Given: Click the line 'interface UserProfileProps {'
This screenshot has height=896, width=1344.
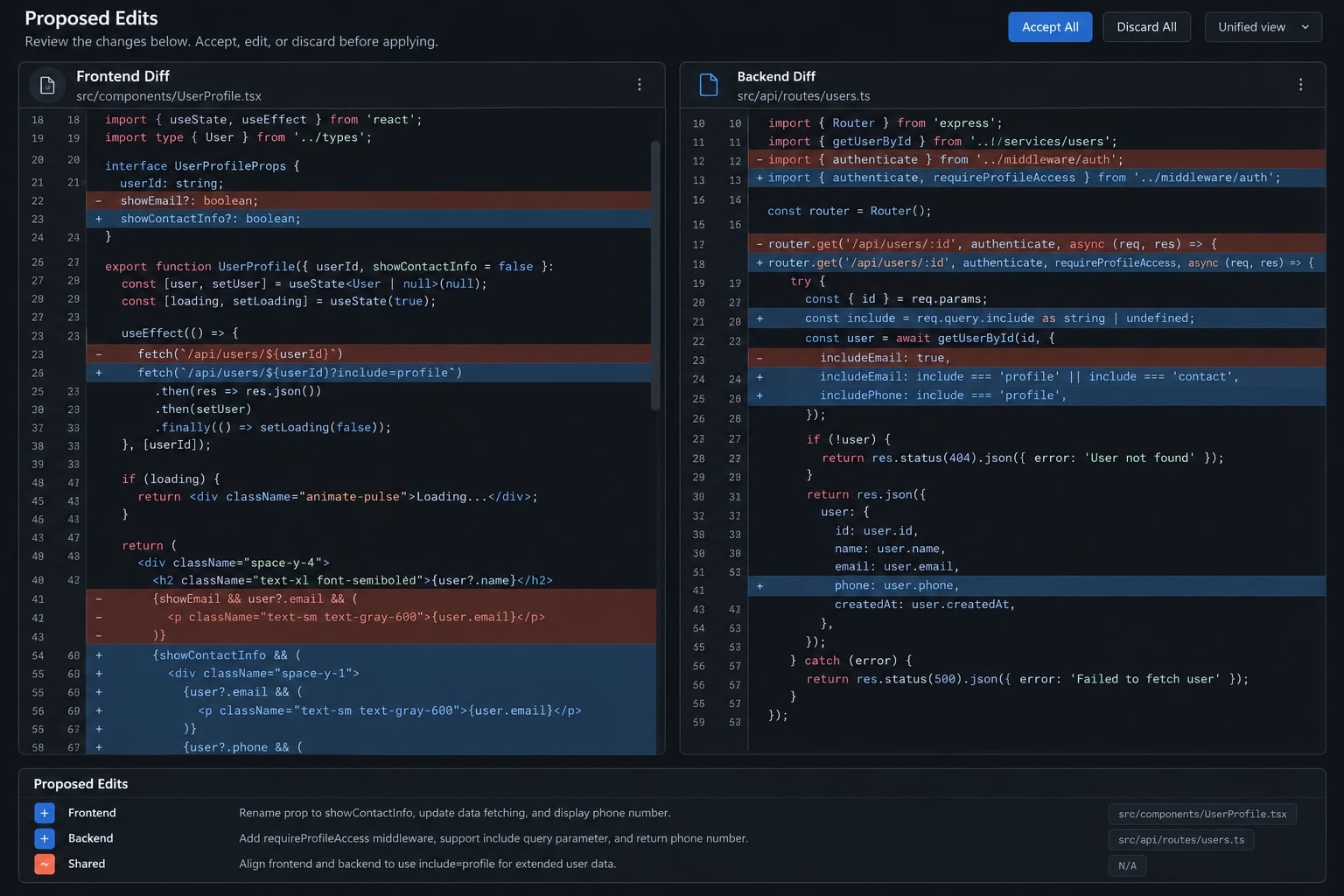Looking at the screenshot, I should (202, 165).
